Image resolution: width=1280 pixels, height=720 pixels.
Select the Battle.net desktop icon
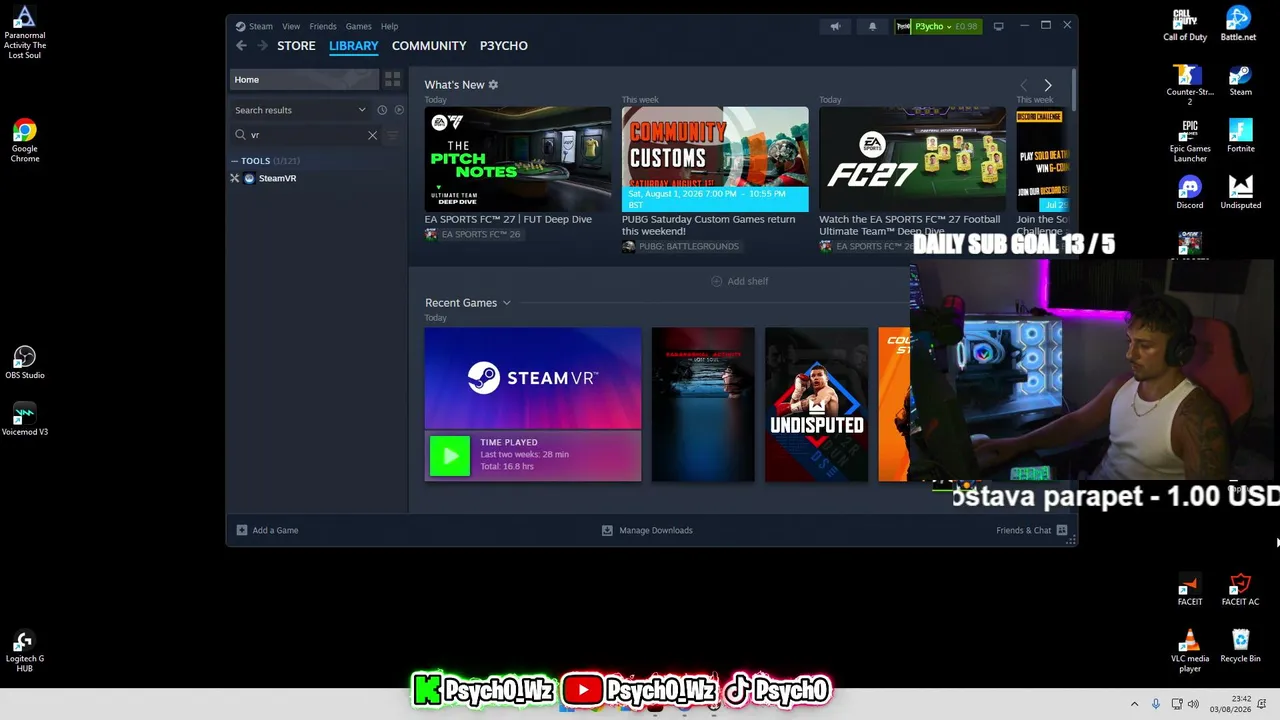[1239, 25]
